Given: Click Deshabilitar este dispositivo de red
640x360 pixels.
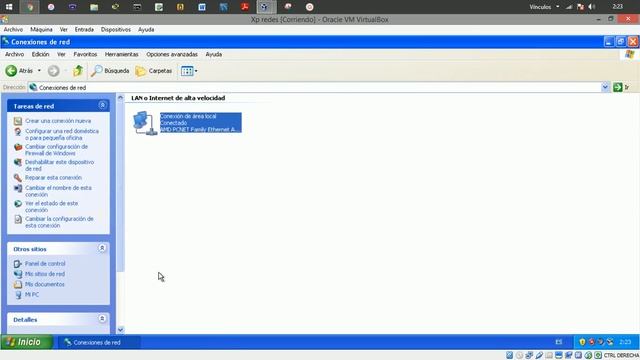Looking at the screenshot, I should click(x=60, y=165).
